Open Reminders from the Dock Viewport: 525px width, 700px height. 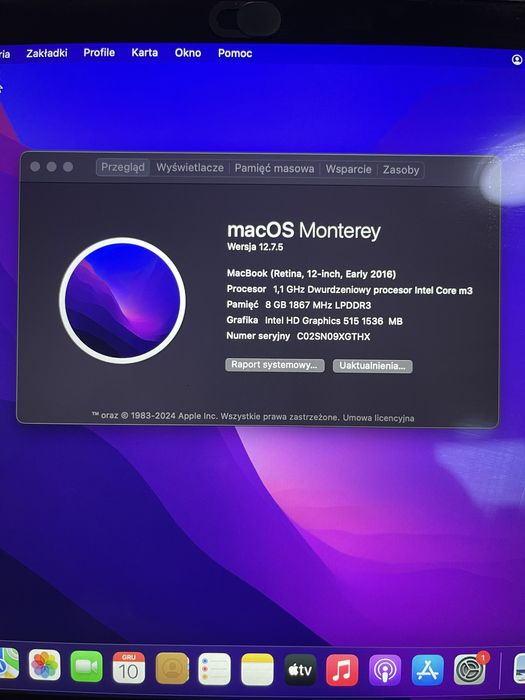coord(214,669)
